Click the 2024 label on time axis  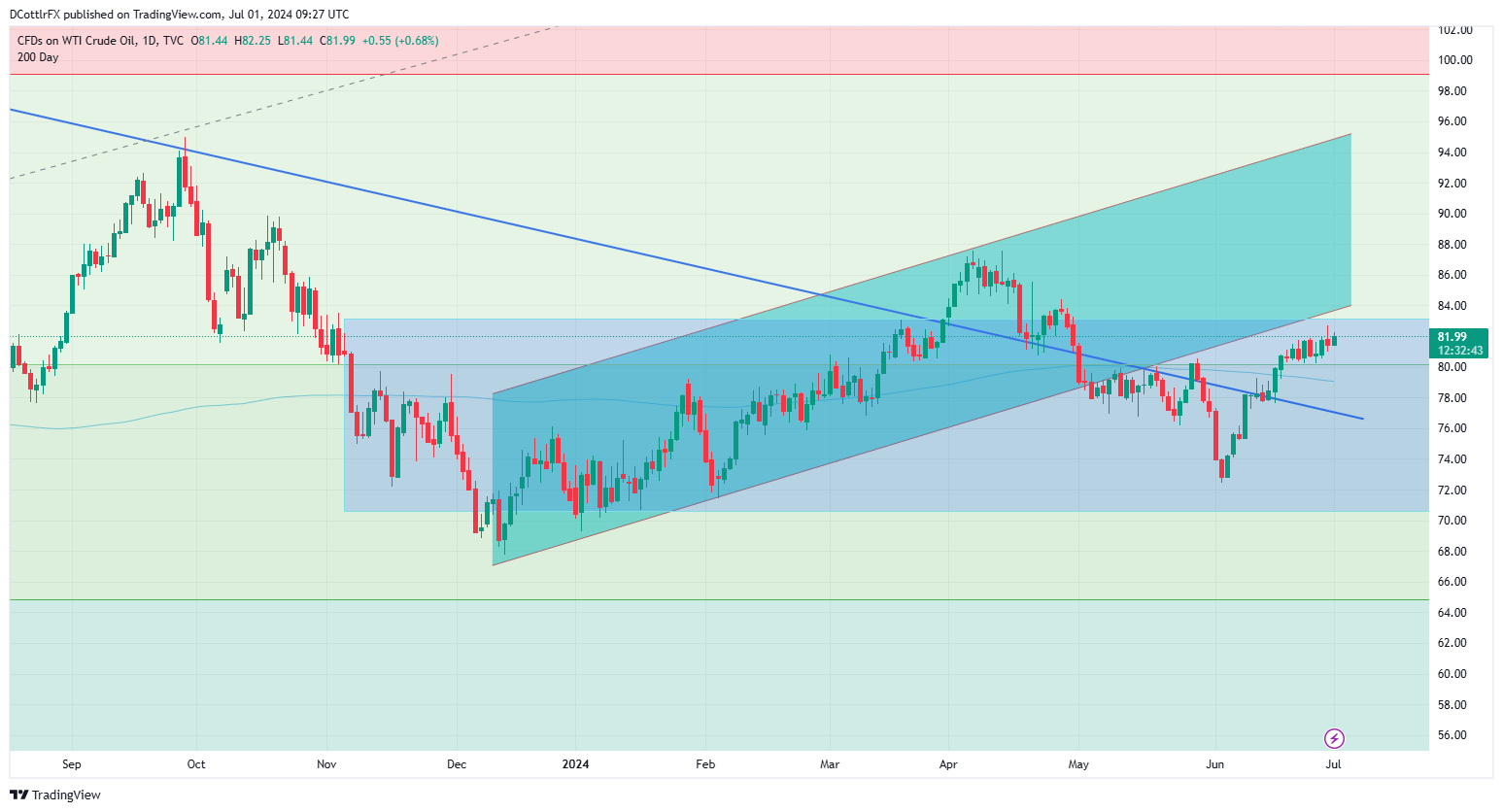tap(576, 764)
